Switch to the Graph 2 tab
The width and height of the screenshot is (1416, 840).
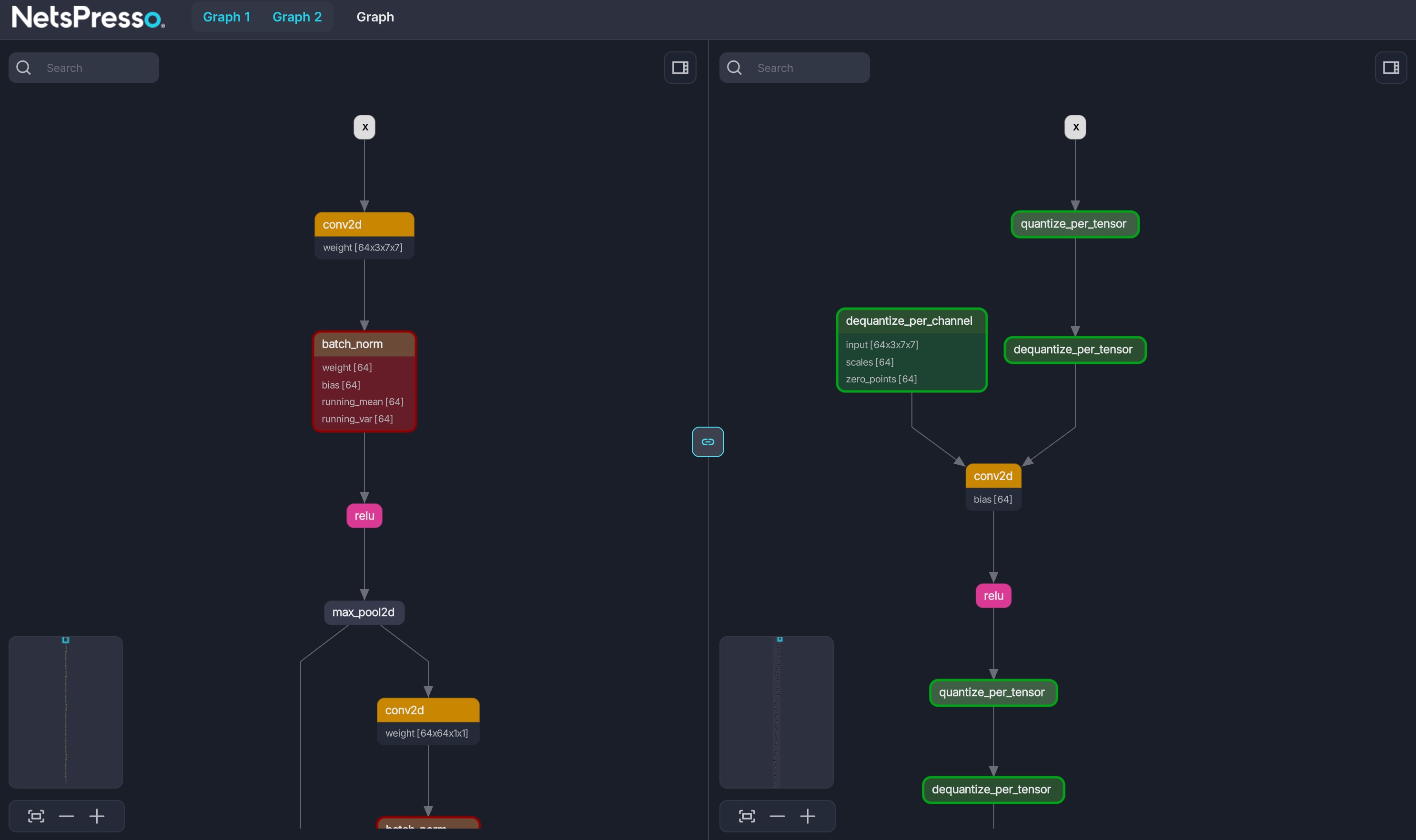pyautogui.click(x=297, y=17)
